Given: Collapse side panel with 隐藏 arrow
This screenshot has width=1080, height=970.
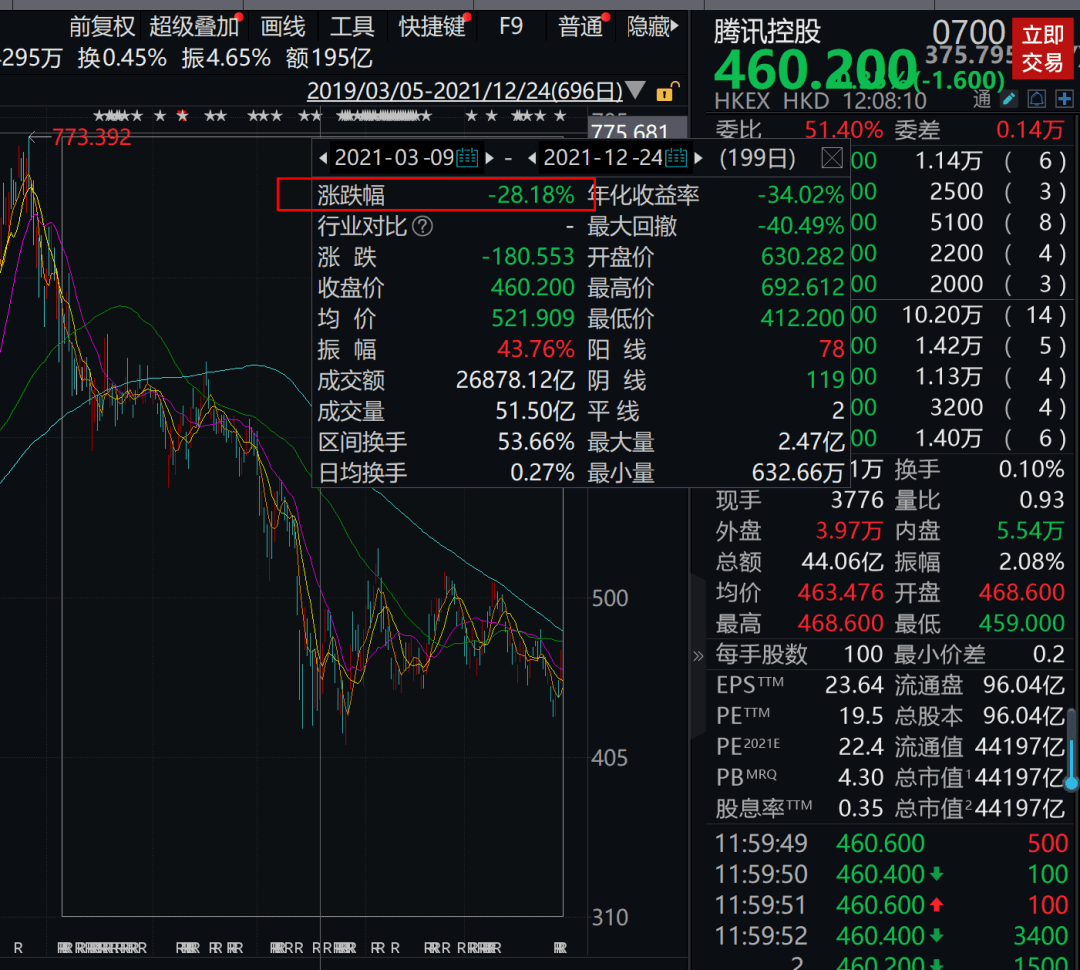Looking at the screenshot, I should [x=652, y=27].
